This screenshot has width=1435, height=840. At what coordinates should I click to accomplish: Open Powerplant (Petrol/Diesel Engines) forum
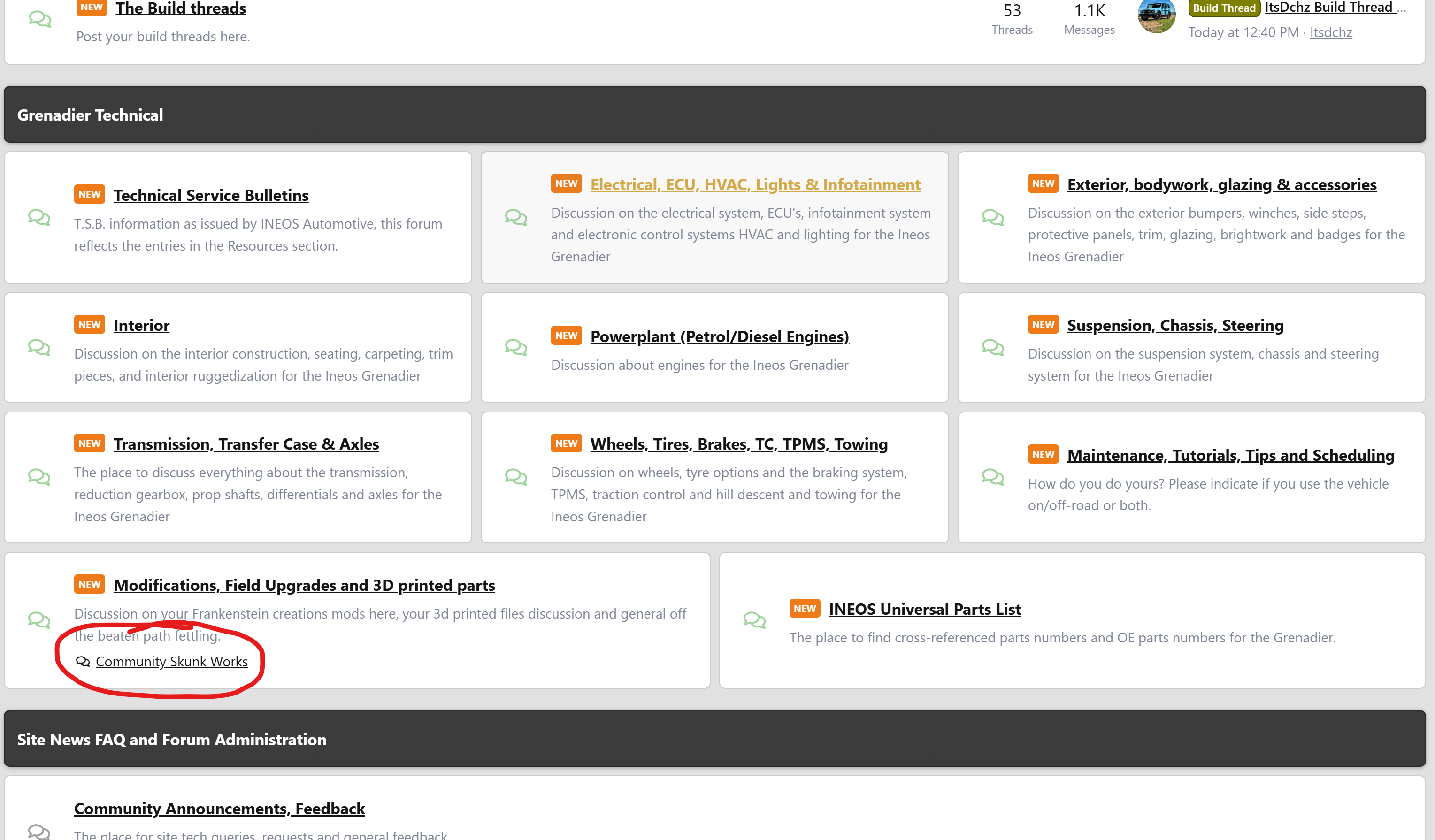pos(720,336)
